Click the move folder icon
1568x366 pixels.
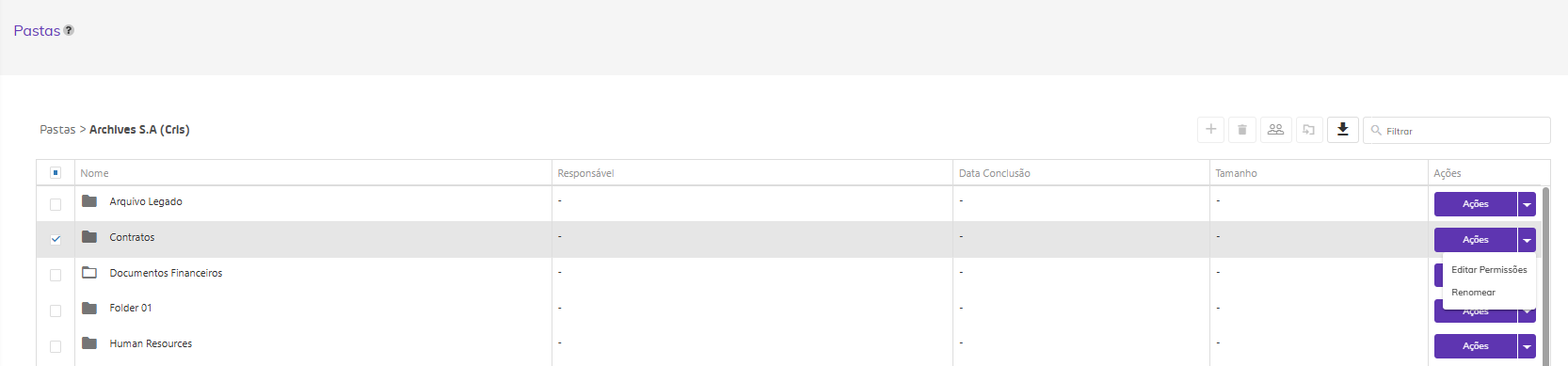tap(1309, 130)
